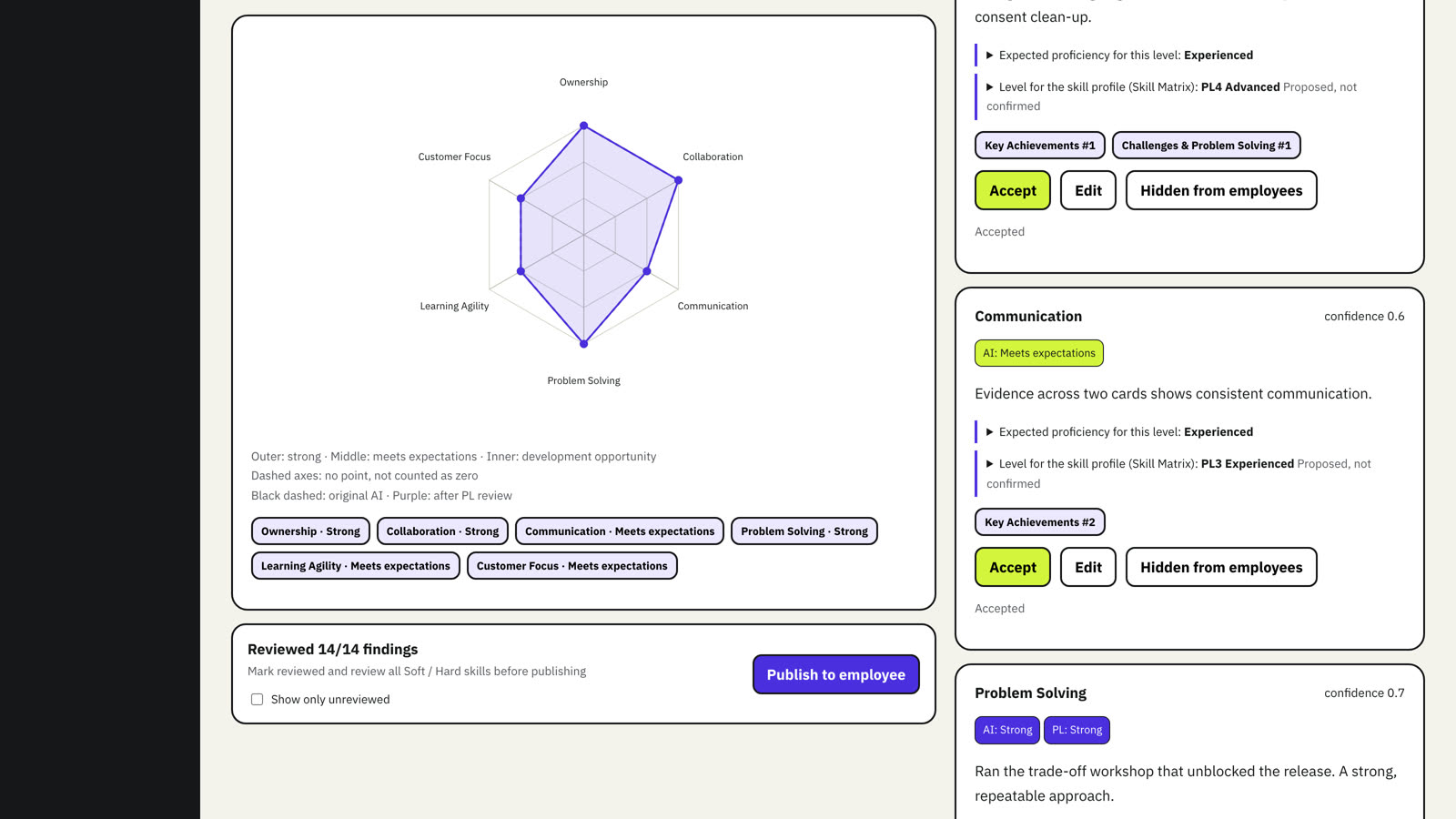Click the Communication axis label on radar chart

click(713, 307)
